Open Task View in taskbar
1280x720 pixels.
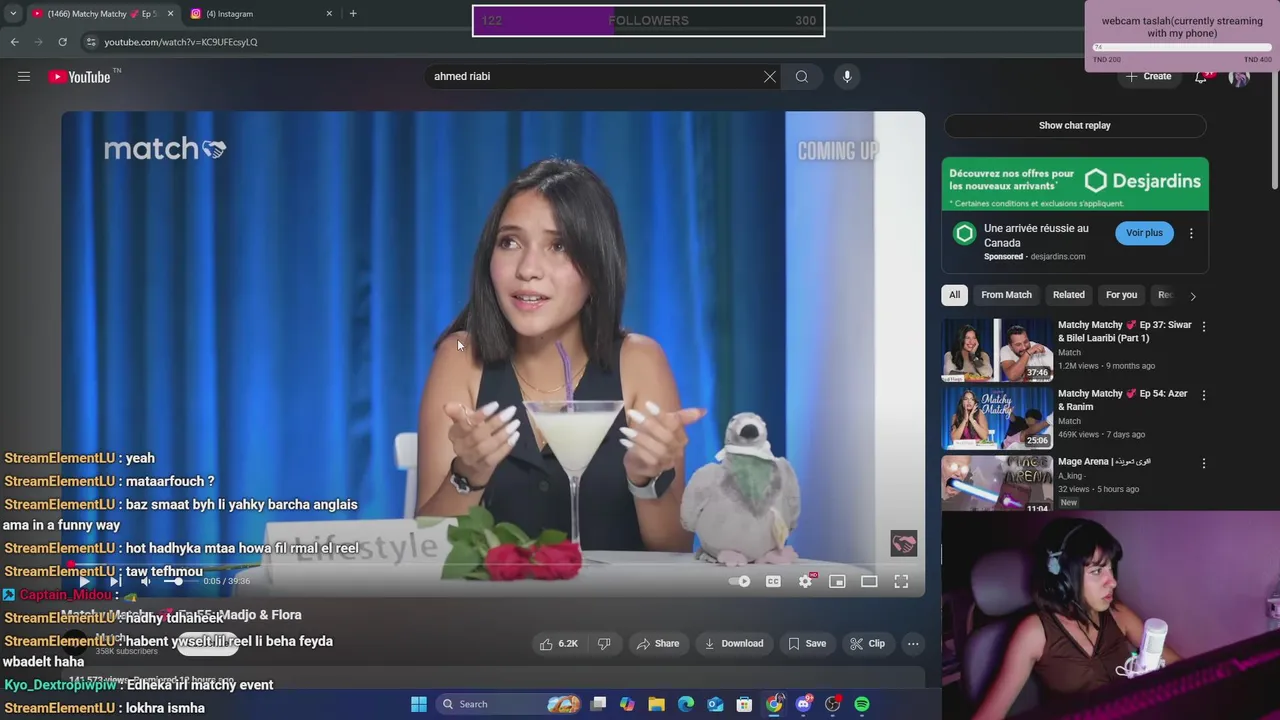598,704
